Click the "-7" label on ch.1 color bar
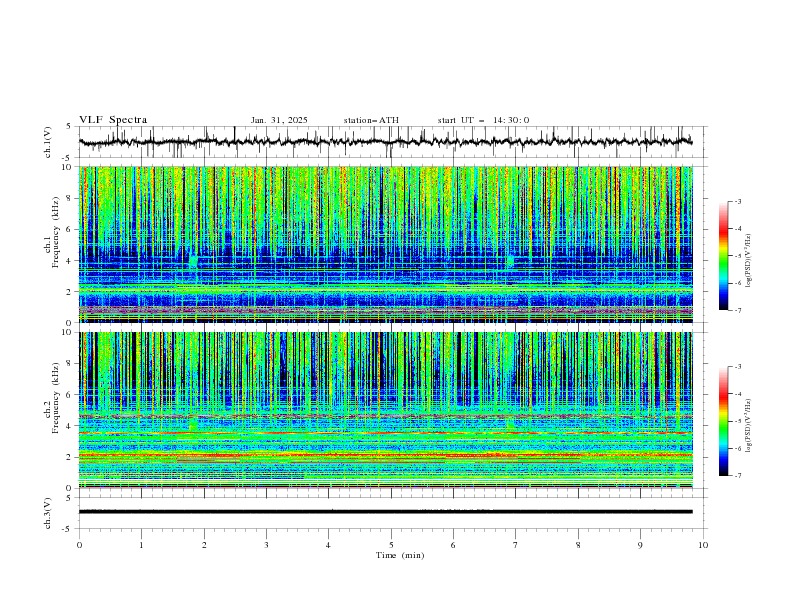The width and height of the screenshot is (792, 612). [737, 310]
